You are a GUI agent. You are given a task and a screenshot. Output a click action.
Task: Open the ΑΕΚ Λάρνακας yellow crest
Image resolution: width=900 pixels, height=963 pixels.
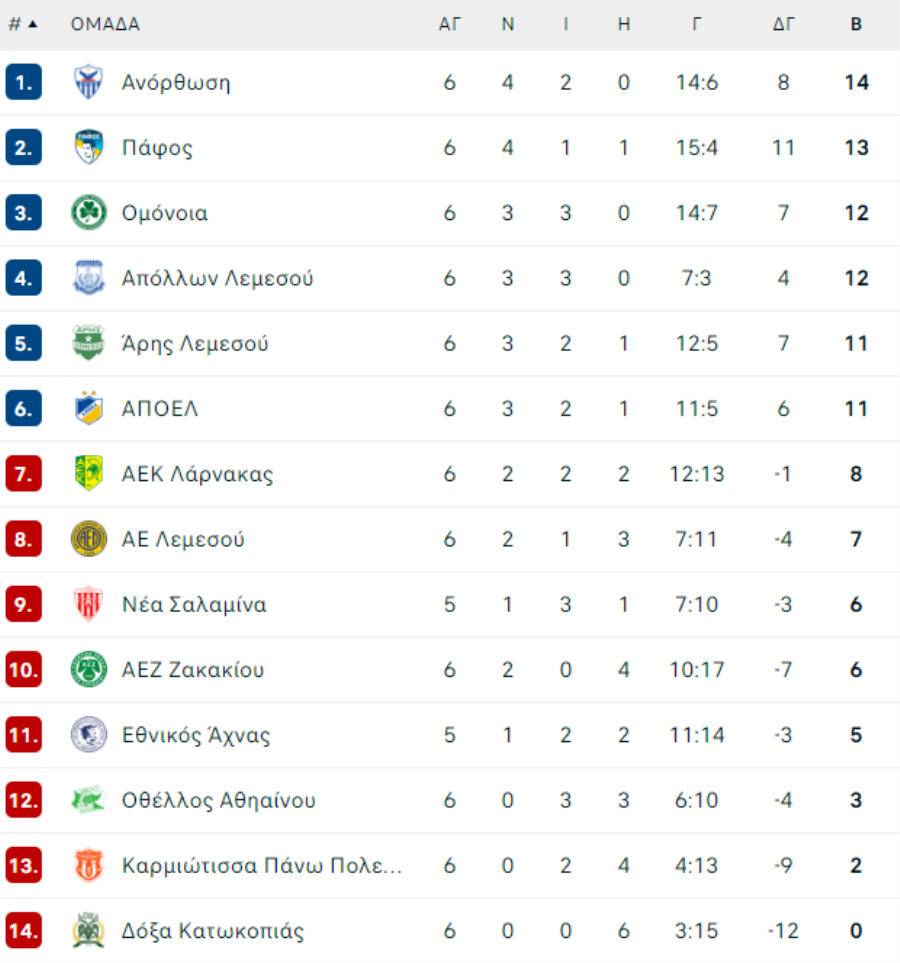tap(88, 474)
